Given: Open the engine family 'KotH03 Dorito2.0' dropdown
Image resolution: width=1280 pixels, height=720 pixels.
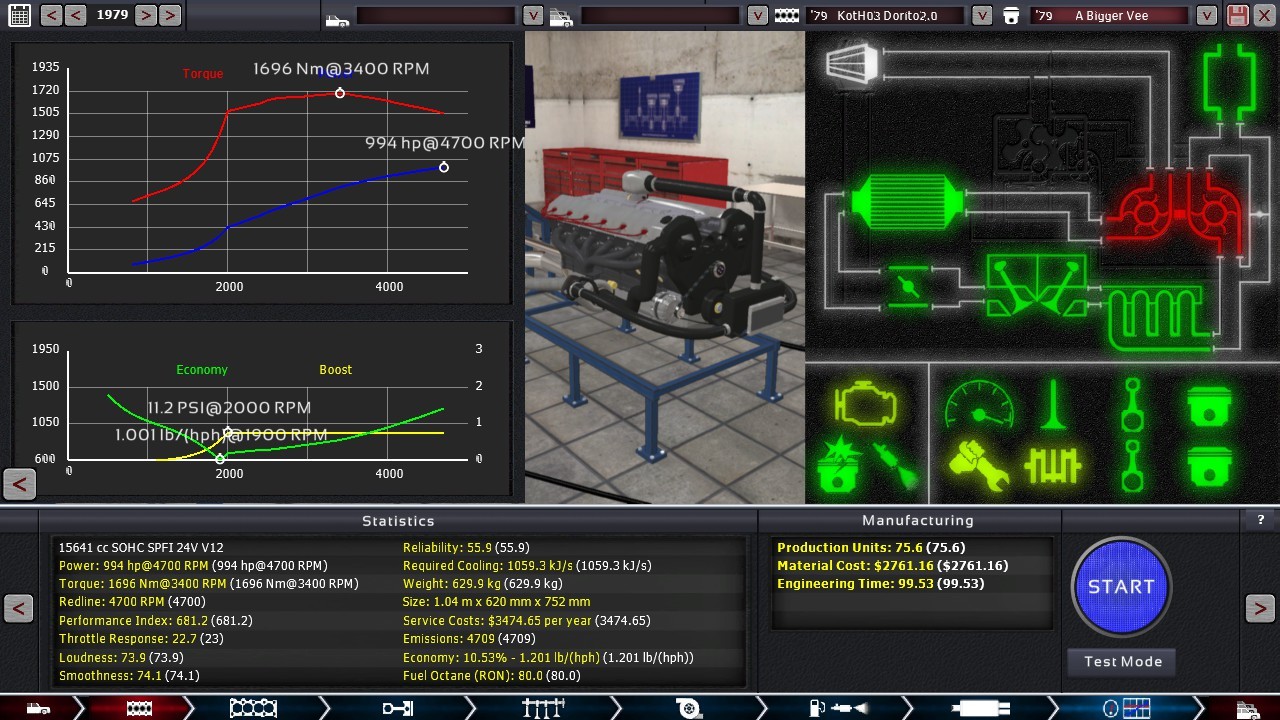Looking at the screenshot, I should click(x=982, y=15).
